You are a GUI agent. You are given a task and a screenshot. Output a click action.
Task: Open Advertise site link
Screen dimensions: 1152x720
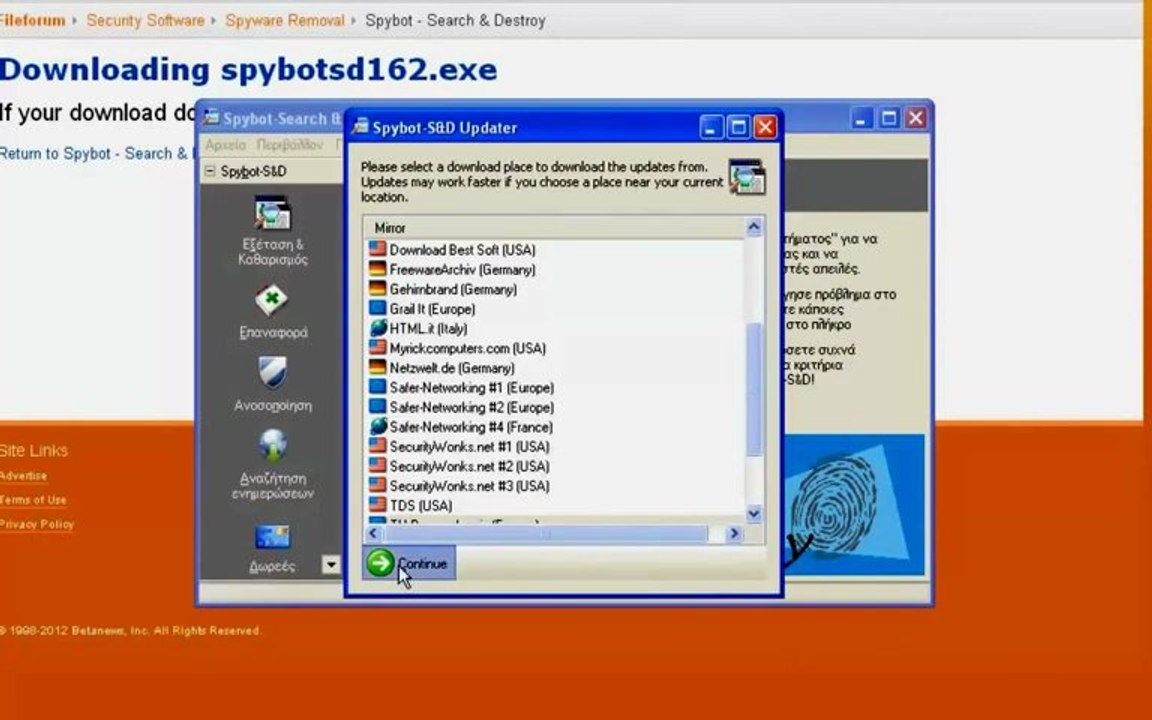tap(23, 476)
